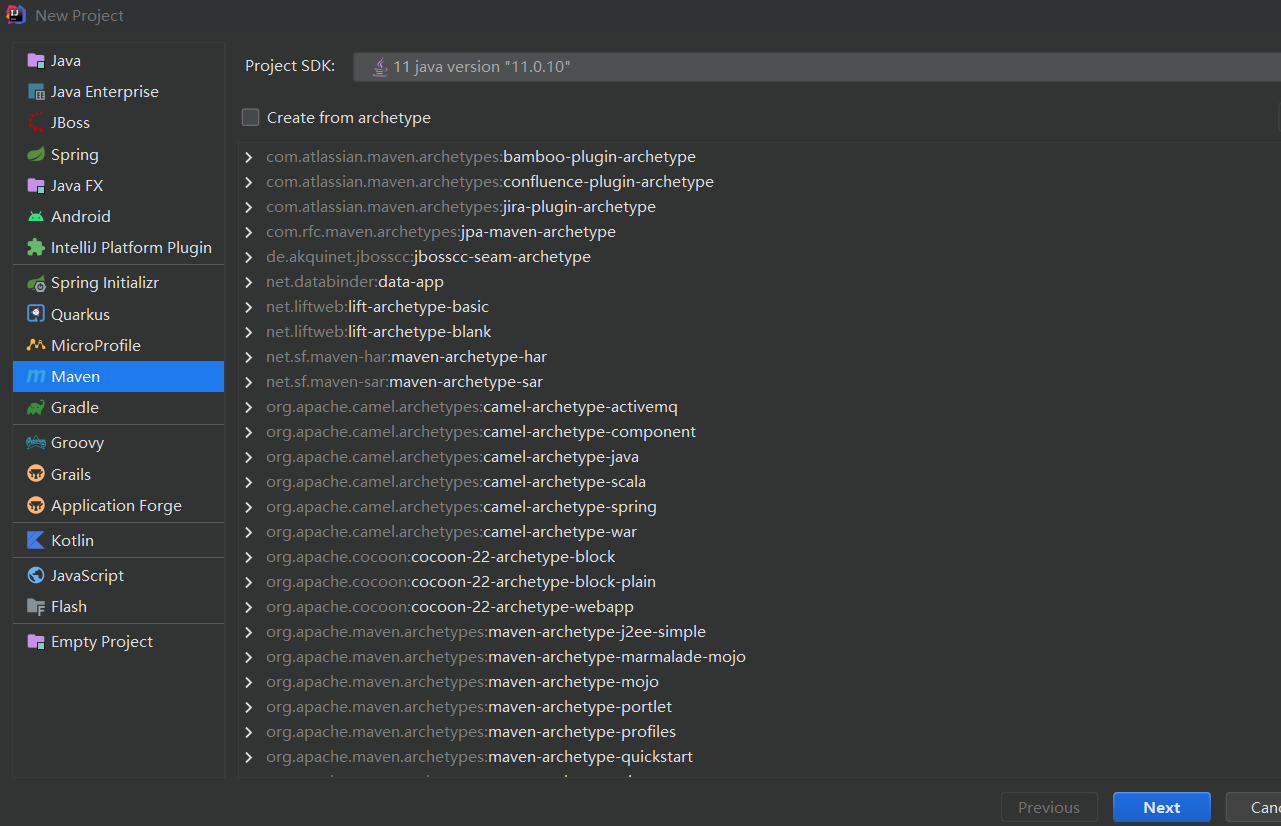Select maven-archetype-j2ee-simple row
Screen dimensions: 1281x826
coord(759,632)
